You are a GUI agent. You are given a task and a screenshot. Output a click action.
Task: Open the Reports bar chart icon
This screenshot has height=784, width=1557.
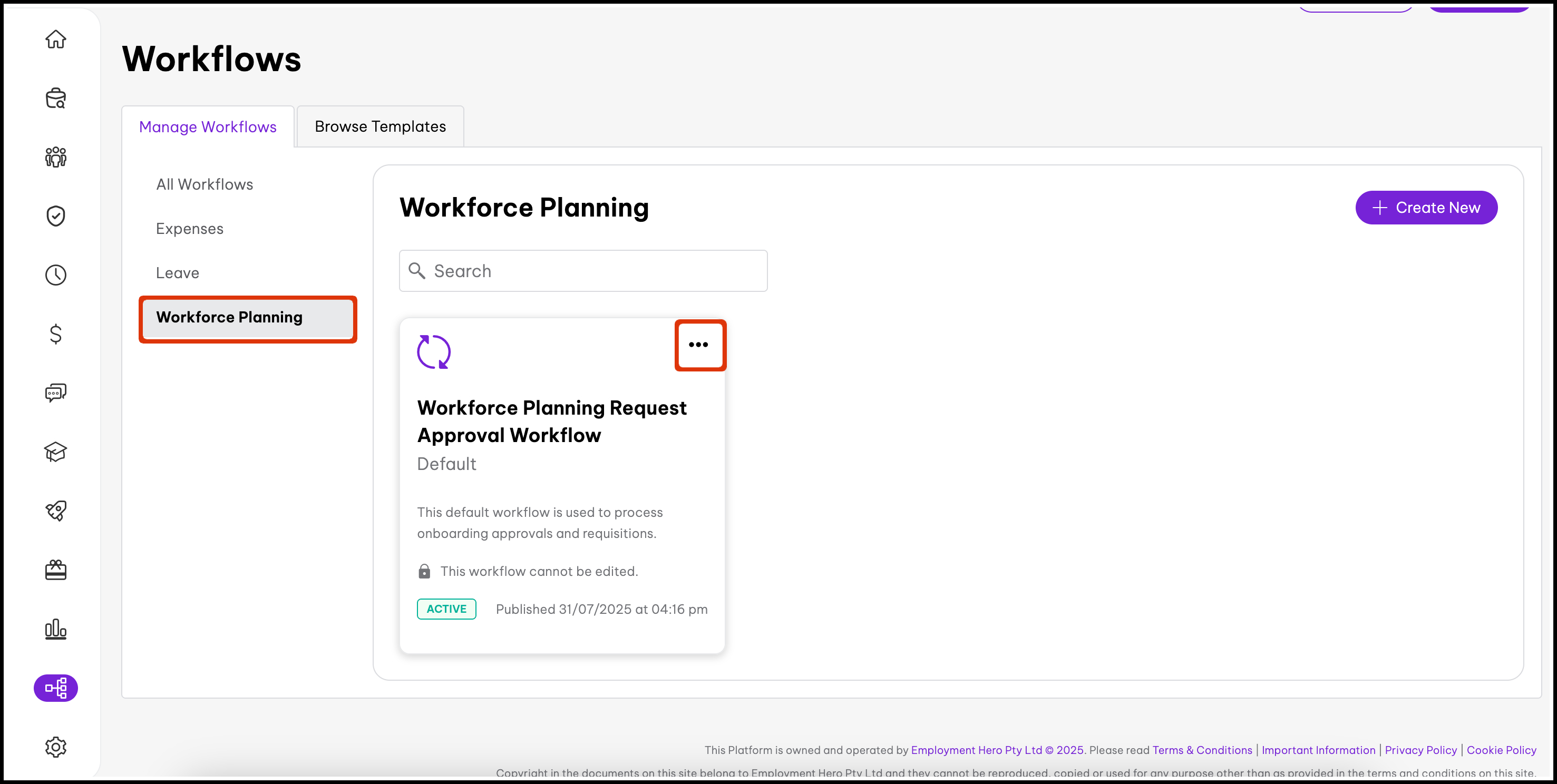pyautogui.click(x=56, y=629)
